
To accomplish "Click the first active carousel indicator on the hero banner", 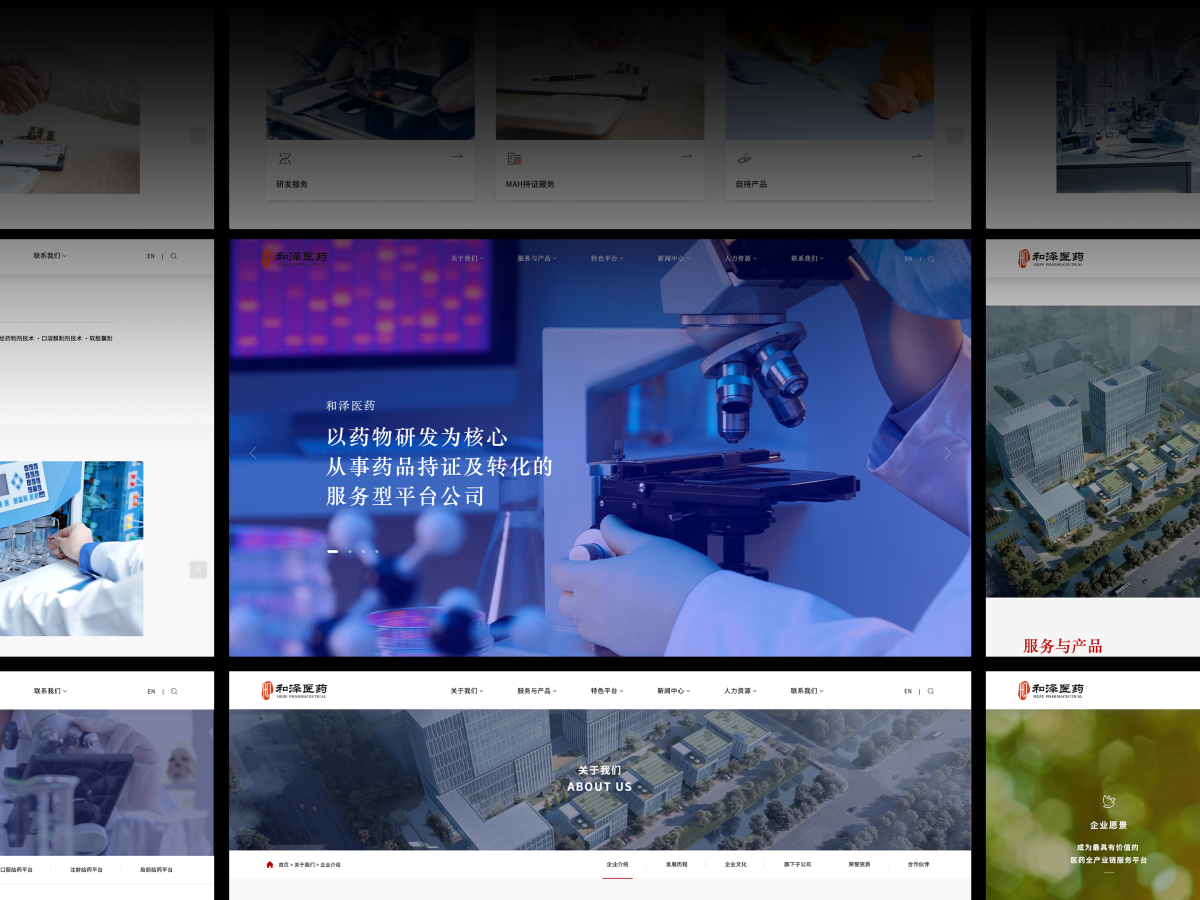I will tap(333, 551).
